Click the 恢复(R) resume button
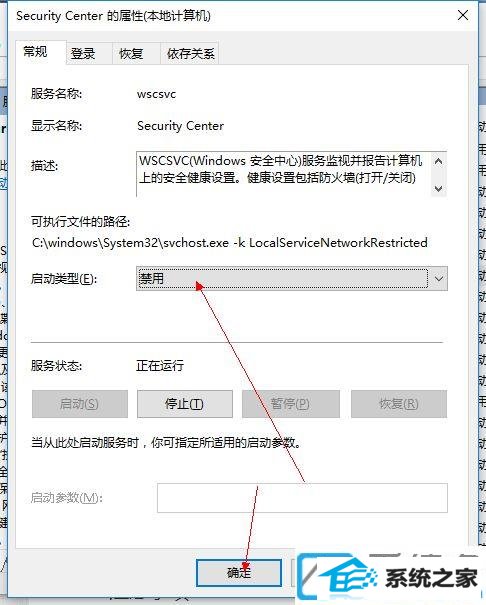This screenshot has height=605, width=486. (x=399, y=404)
